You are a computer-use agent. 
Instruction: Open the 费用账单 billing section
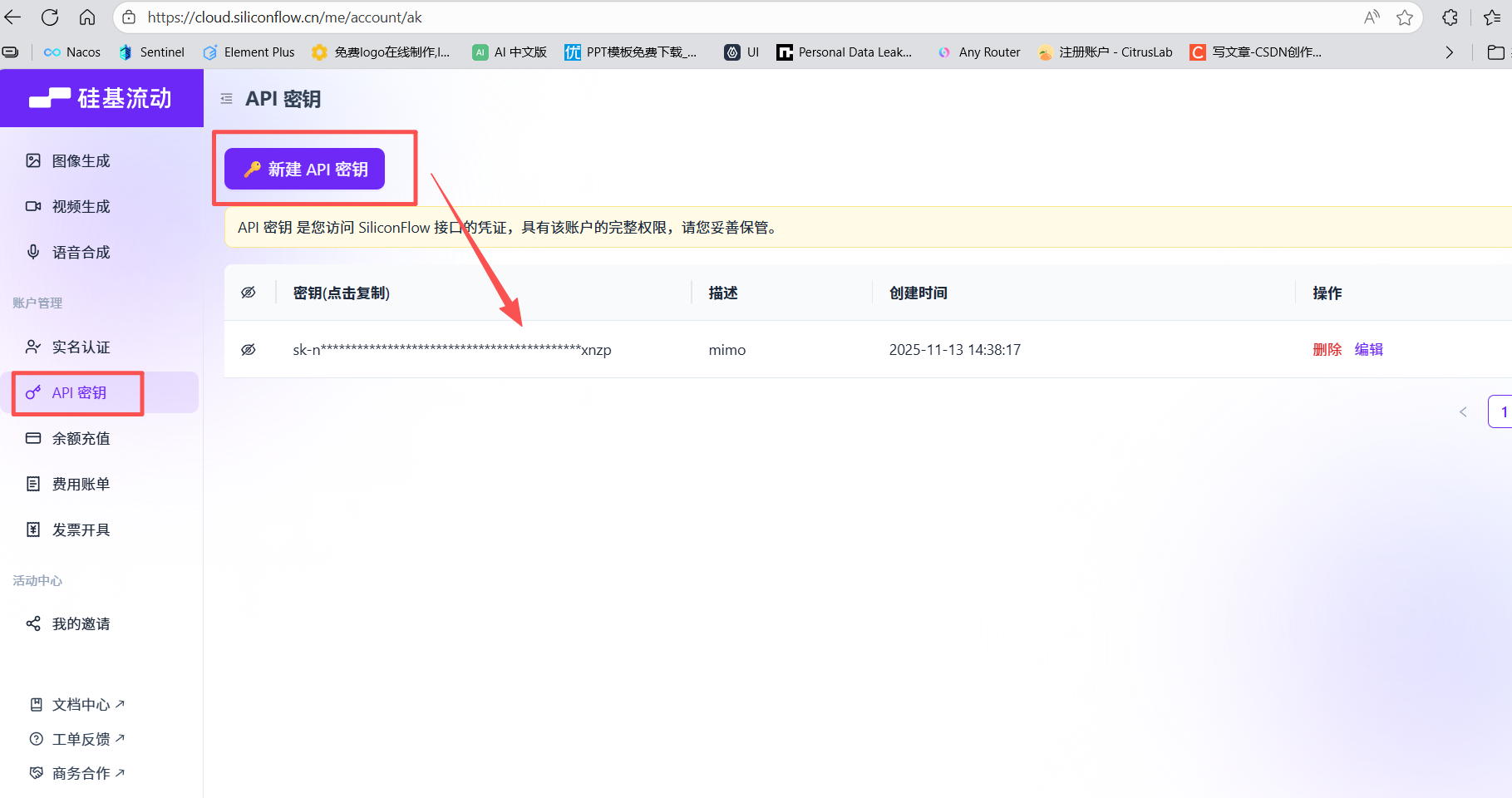(x=80, y=483)
